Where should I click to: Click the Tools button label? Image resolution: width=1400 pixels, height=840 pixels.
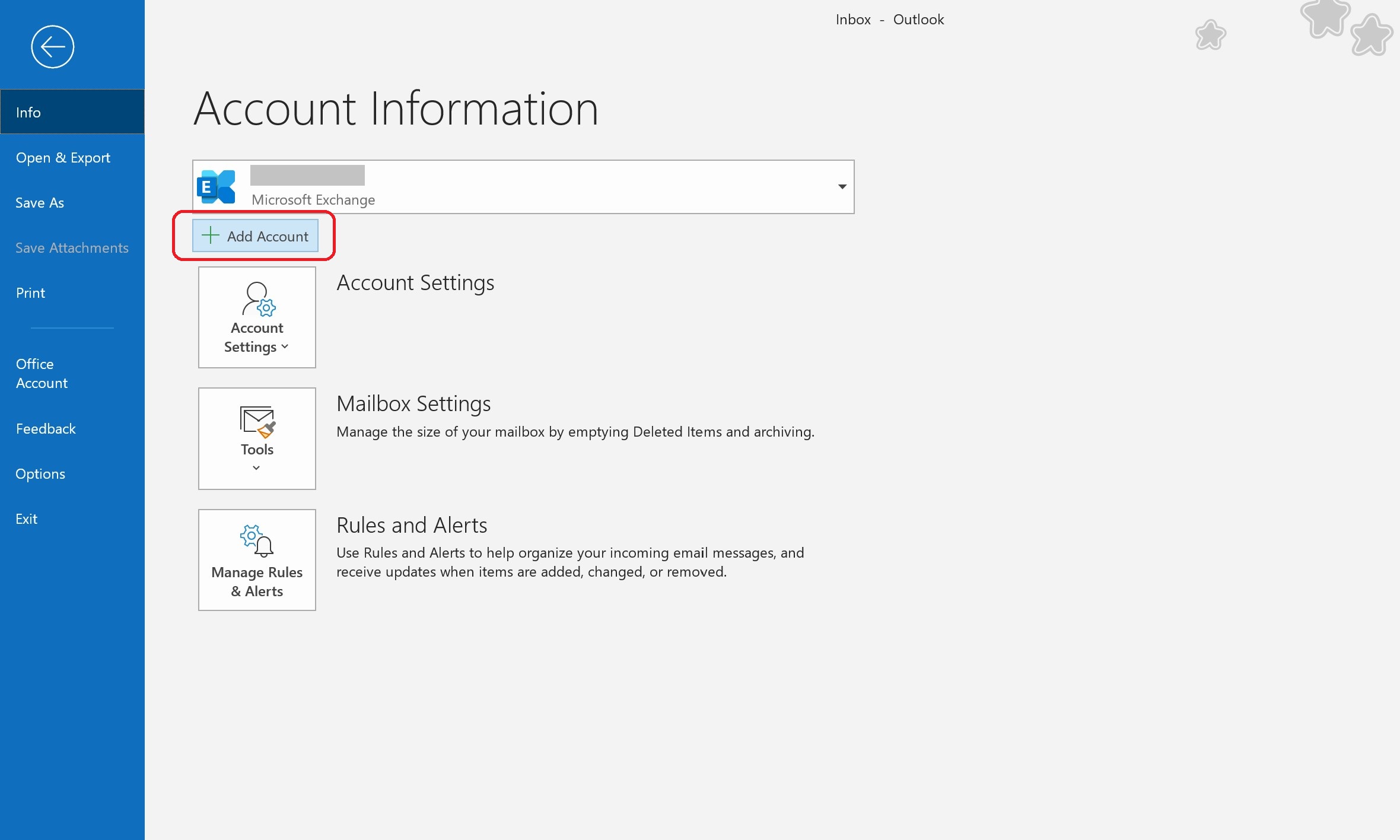257,449
